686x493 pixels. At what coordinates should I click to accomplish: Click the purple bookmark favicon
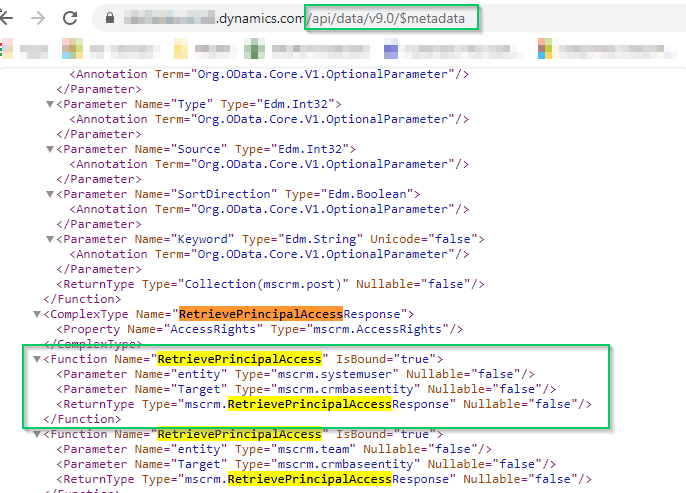[391, 48]
